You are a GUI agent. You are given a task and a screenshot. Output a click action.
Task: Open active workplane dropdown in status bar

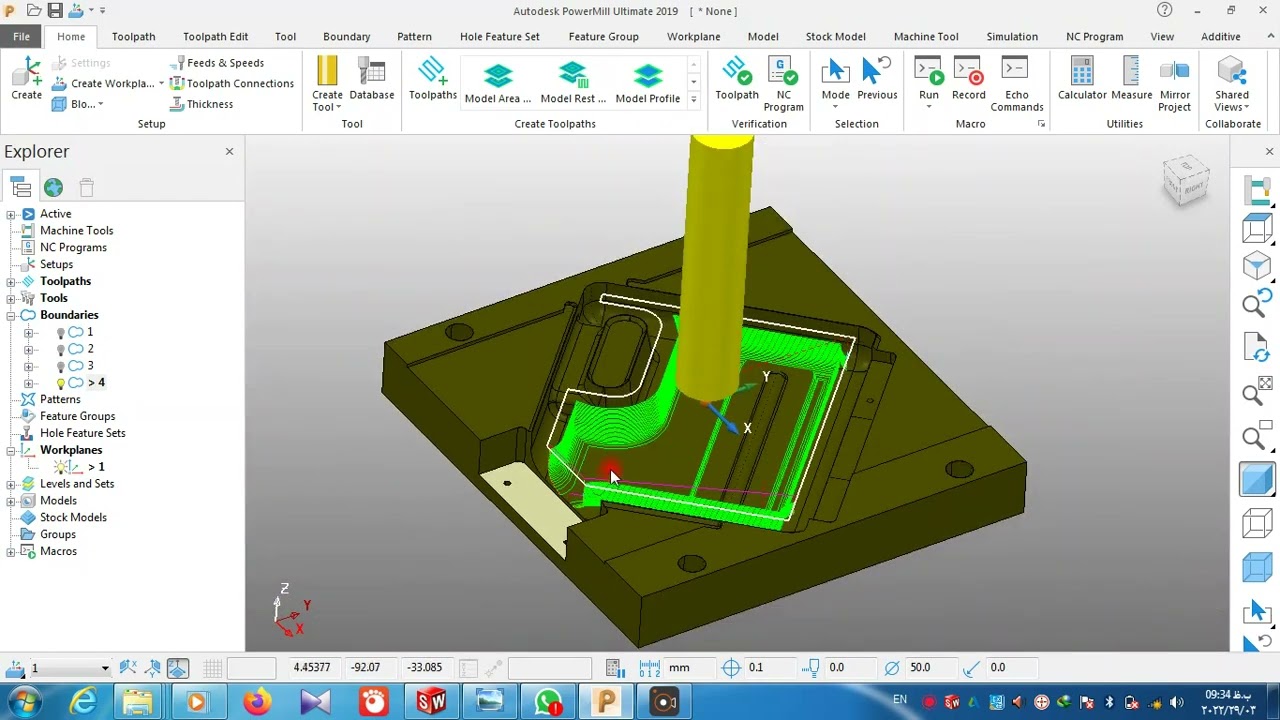[104, 668]
